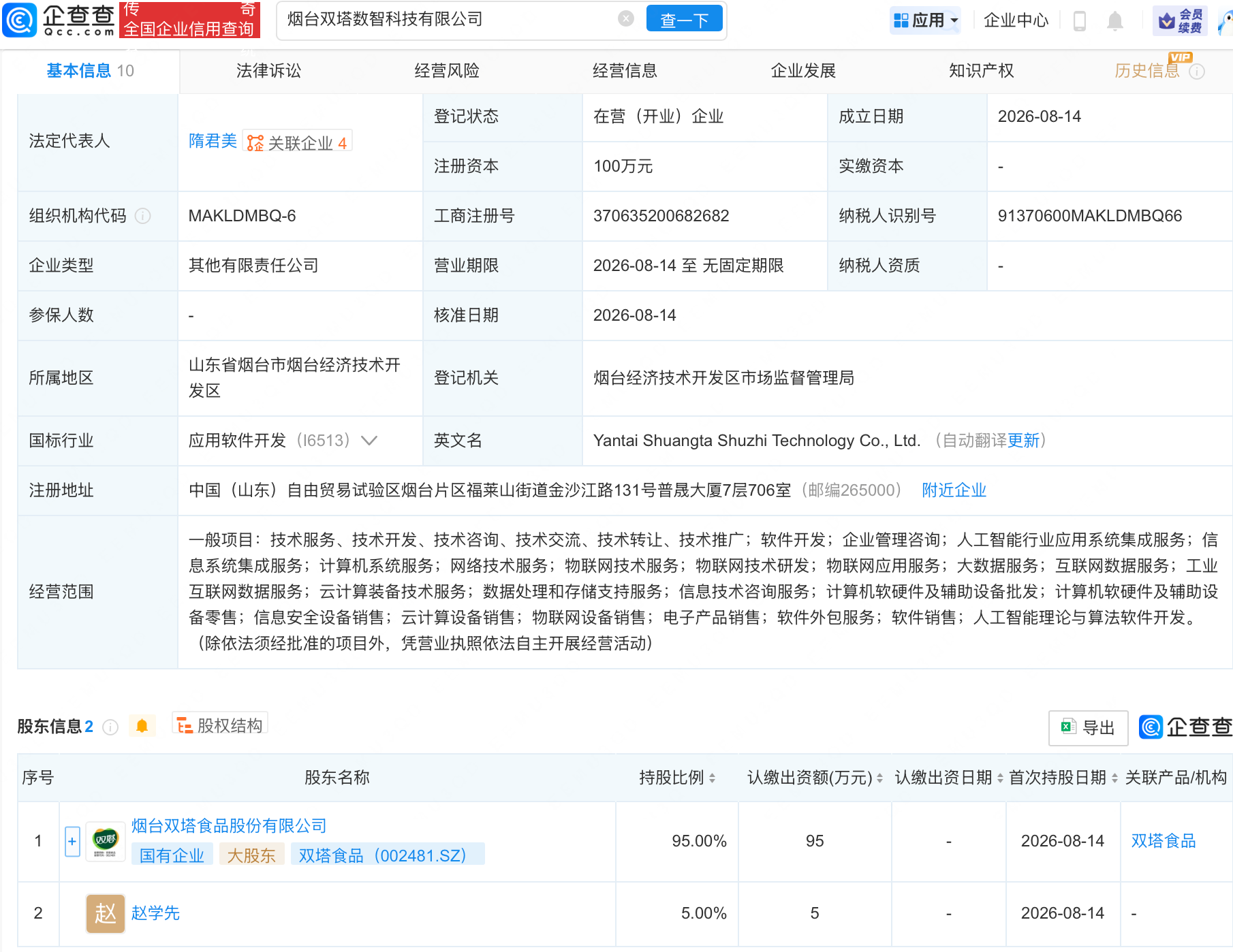Click 更新 link next to 自动翻译
The height and width of the screenshot is (952, 1233).
[1023, 441]
